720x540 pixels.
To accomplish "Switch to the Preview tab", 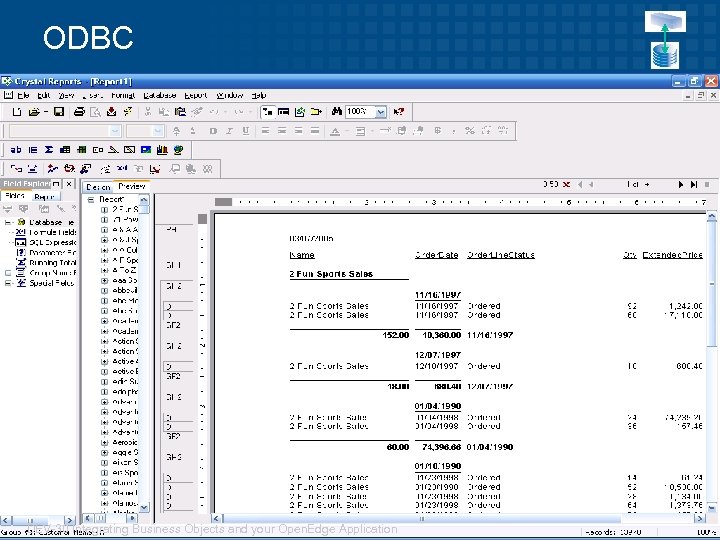I will click(x=131, y=186).
